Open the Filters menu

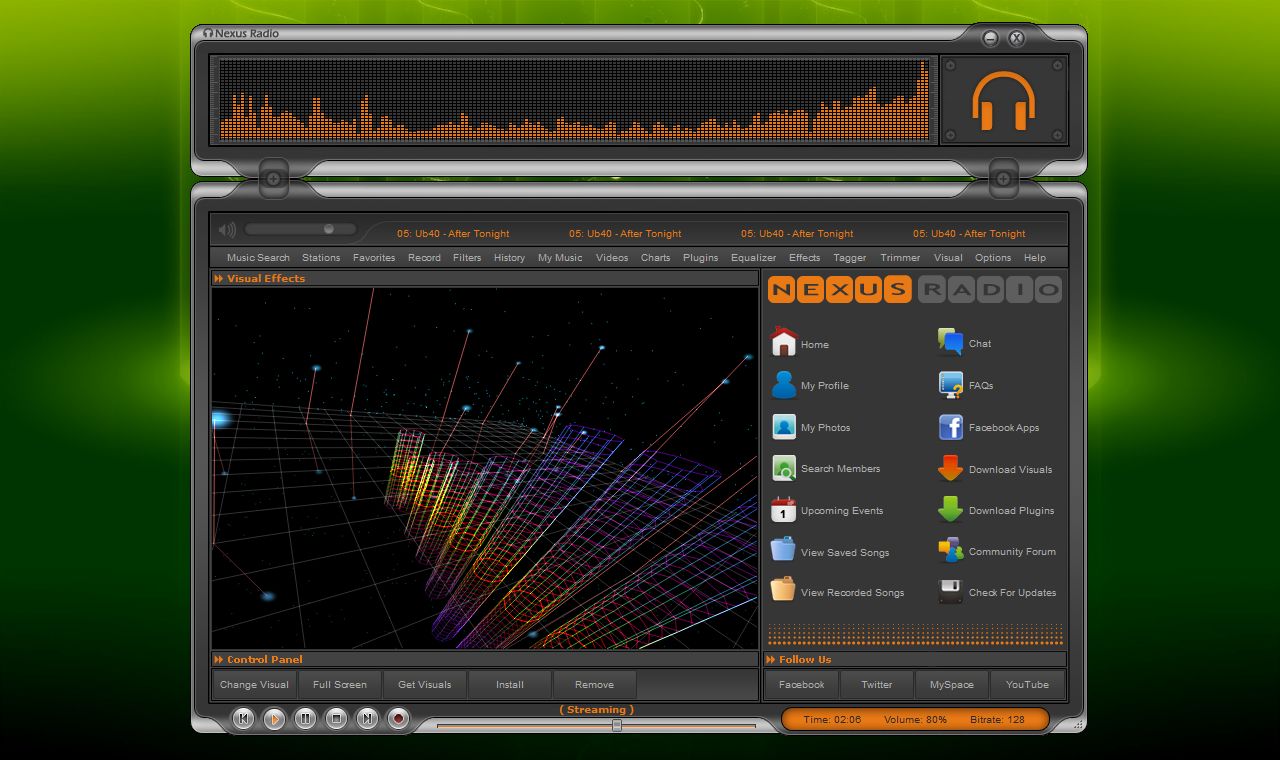coord(467,258)
